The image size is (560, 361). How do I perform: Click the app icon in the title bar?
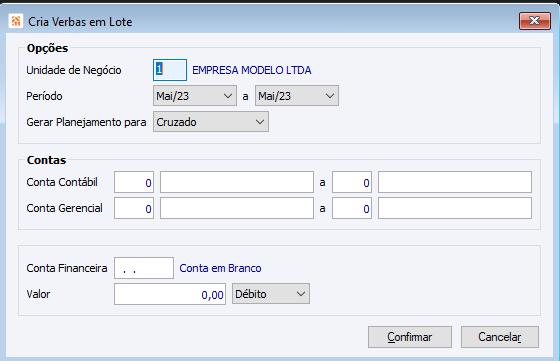[x=15, y=21]
